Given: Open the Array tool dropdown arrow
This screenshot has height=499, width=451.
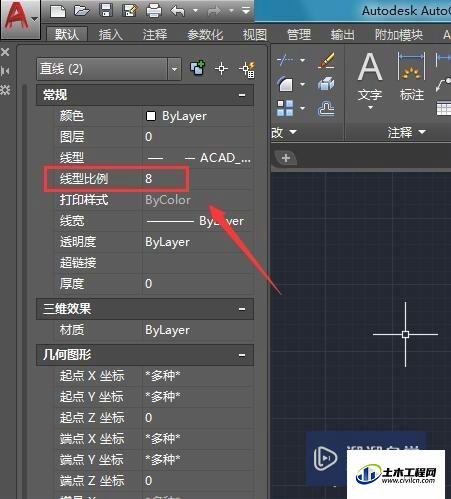Looking at the screenshot, I should pos(302,108).
